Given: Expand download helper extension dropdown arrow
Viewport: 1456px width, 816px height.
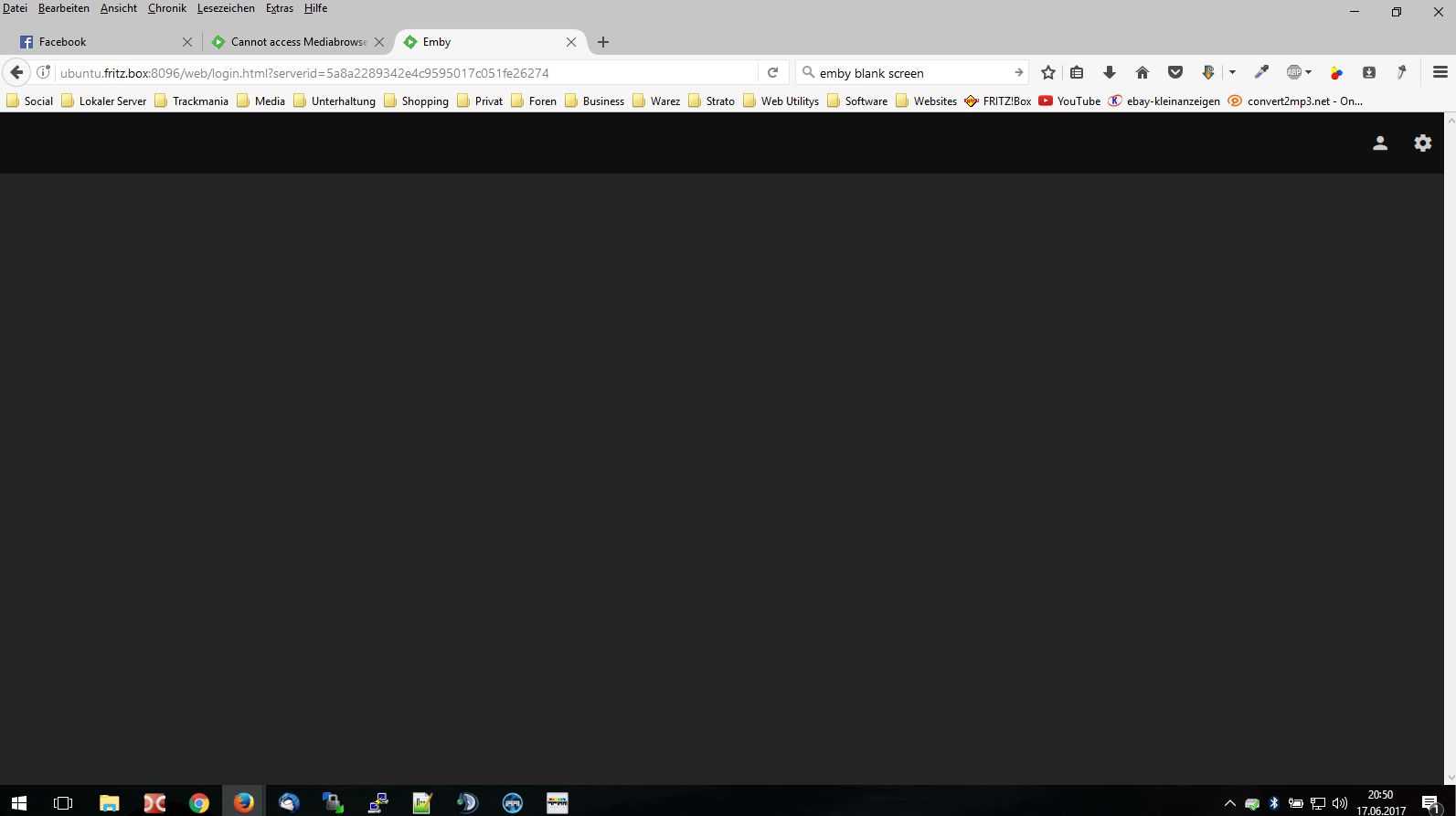Looking at the screenshot, I should pyautogui.click(x=1232, y=72).
